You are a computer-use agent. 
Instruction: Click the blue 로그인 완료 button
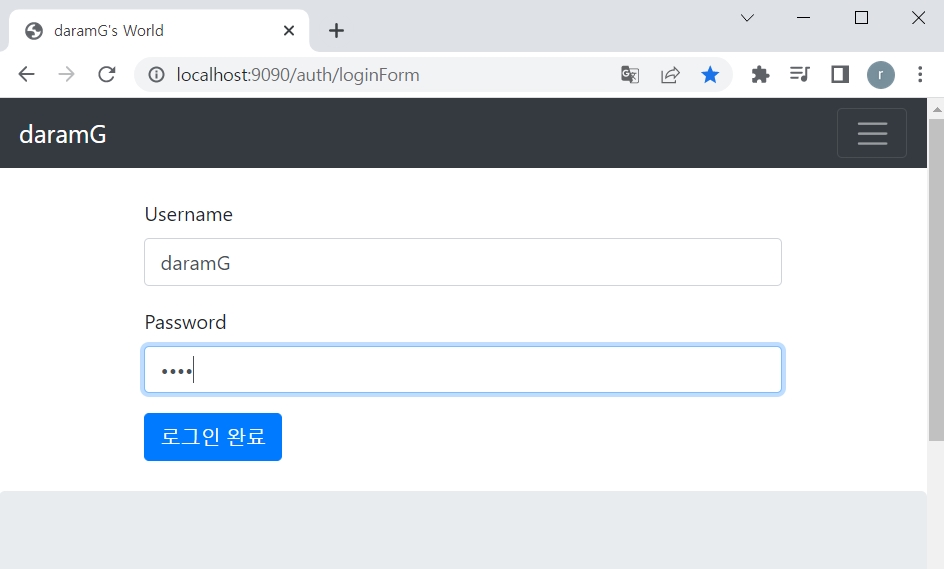(213, 437)
